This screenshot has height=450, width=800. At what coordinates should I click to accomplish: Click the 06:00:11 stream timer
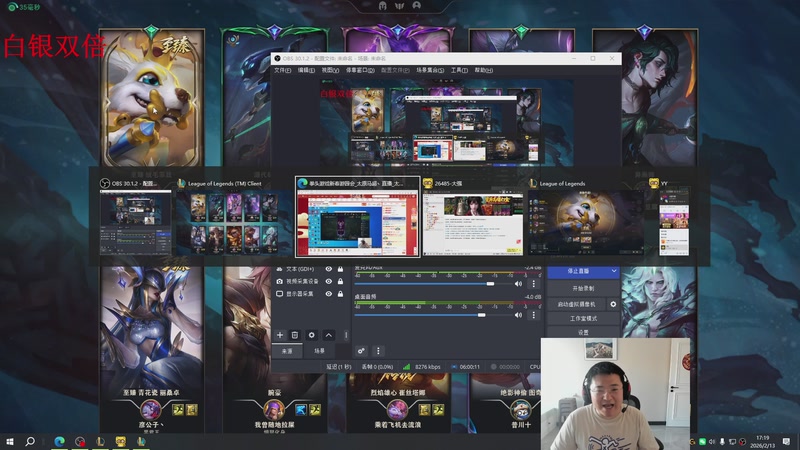pyautogui.click(x=469, y=367)
